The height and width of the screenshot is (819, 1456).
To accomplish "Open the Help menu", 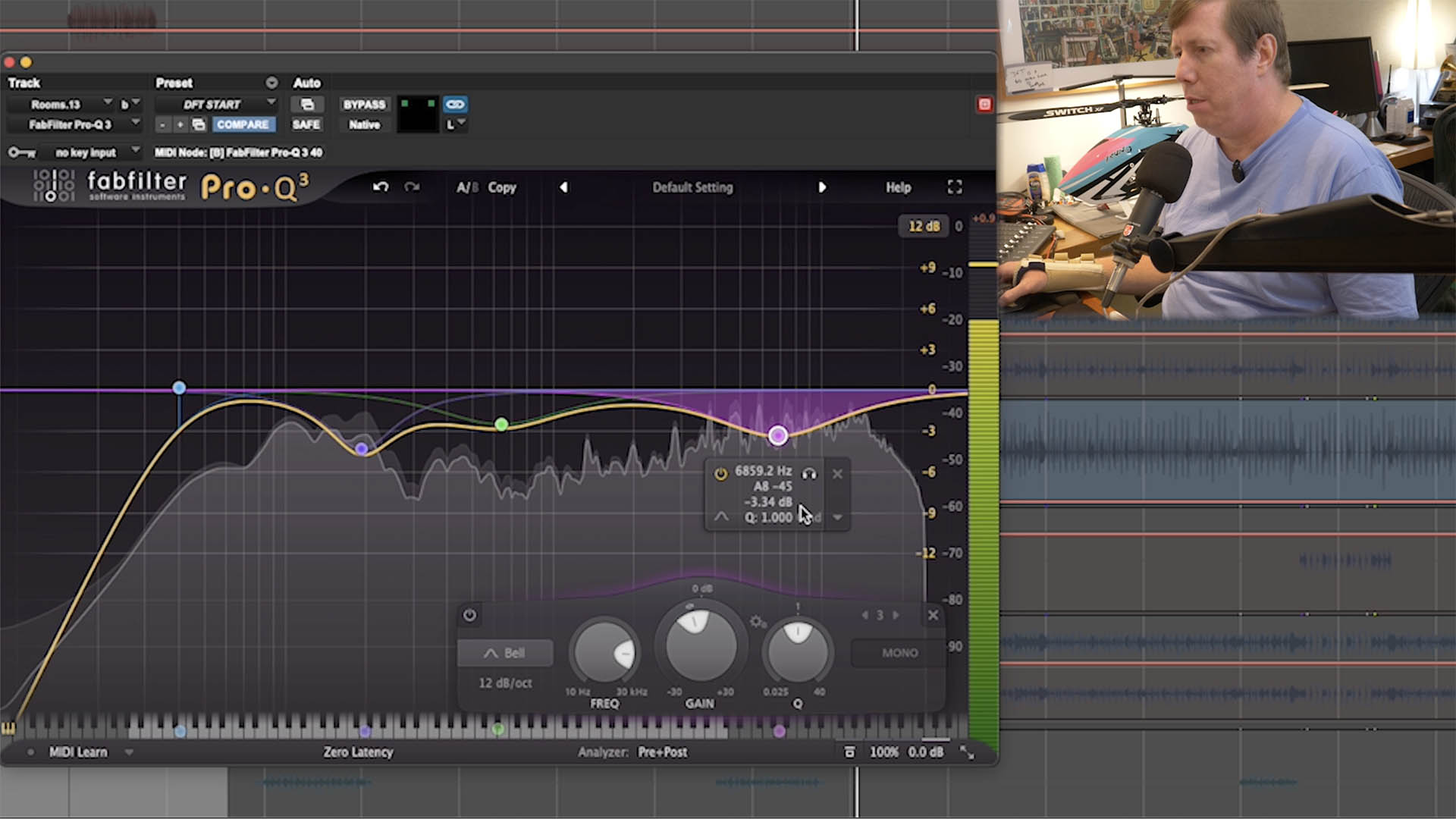I will (x=898, y=187).
